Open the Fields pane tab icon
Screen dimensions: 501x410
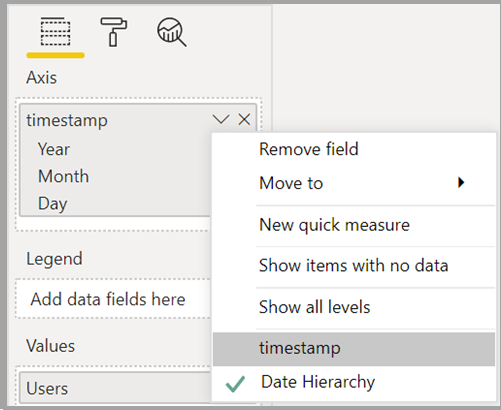click(x=55, y=32)
